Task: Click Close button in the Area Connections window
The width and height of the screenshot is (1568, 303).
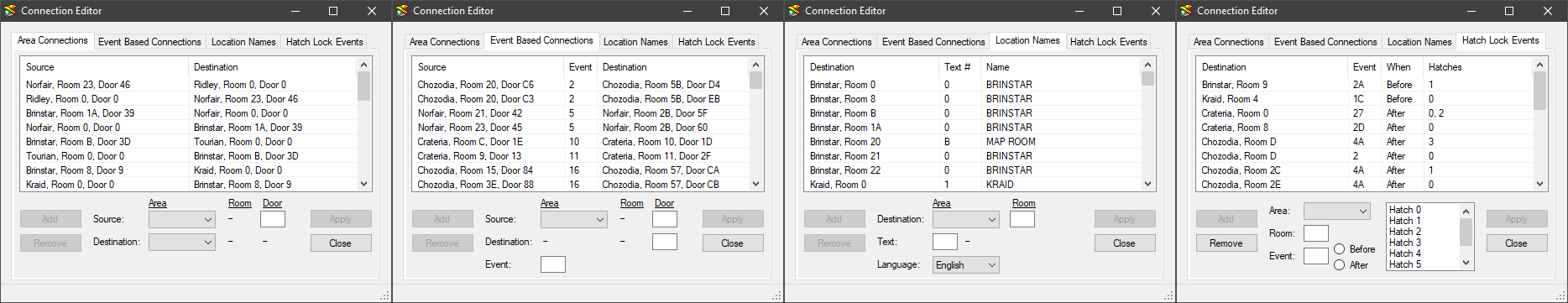Action: tap(340, 243)
